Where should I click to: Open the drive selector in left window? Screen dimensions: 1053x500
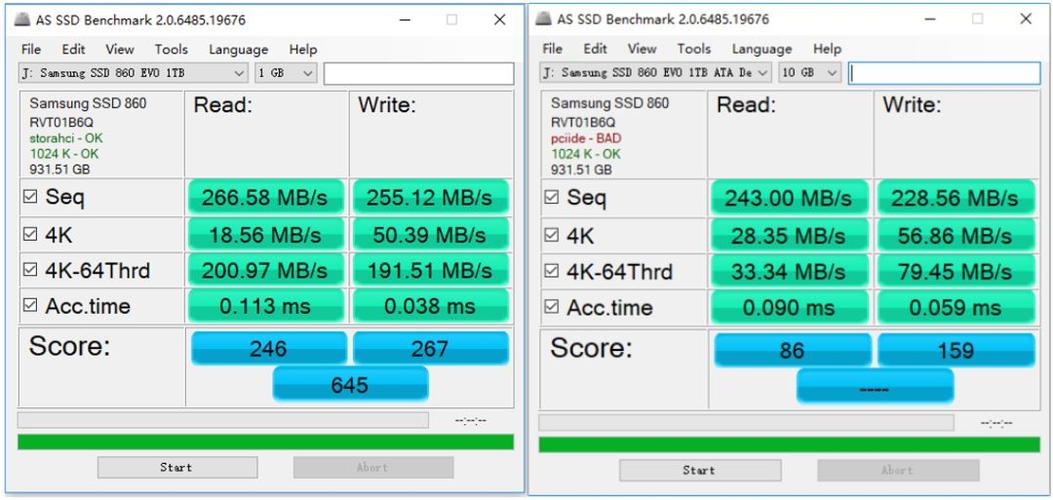(x=133, y=73)
